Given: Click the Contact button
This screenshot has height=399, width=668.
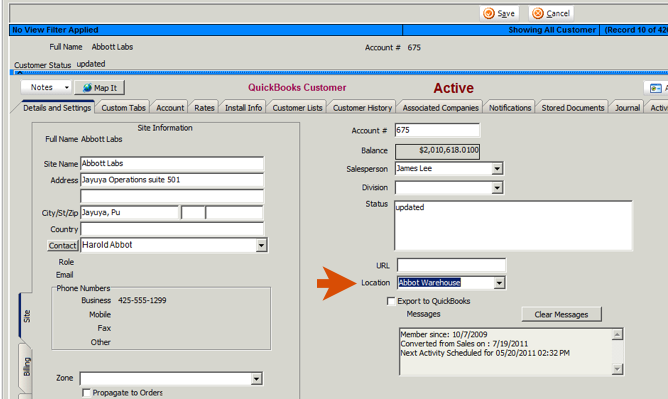Looking at the screenshot, I should point(62,245).
